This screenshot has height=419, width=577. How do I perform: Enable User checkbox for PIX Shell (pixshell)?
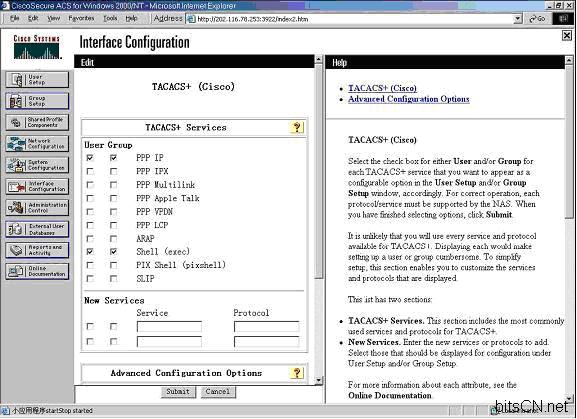coord(90,265)
